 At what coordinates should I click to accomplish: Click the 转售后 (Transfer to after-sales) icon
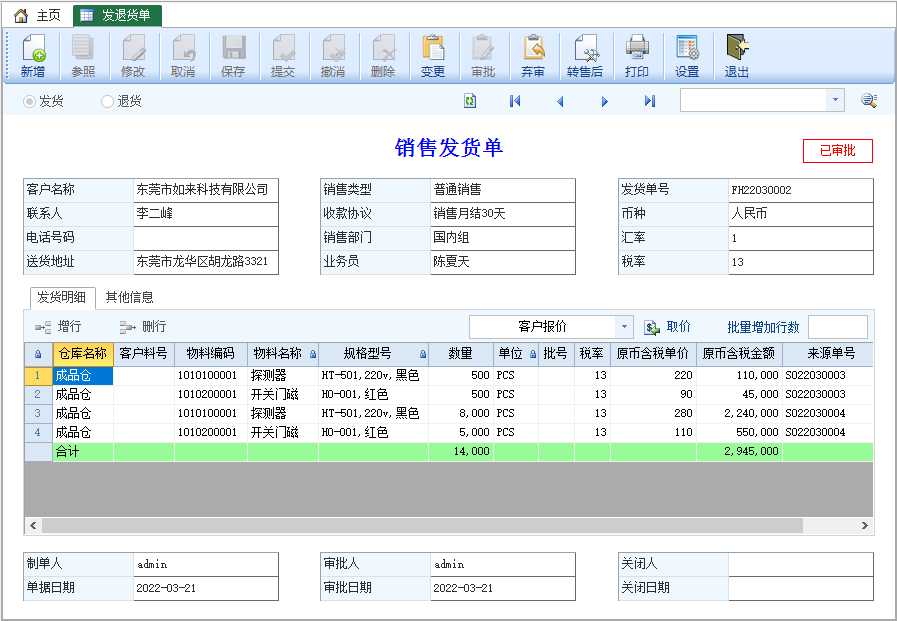pos(585,55)
